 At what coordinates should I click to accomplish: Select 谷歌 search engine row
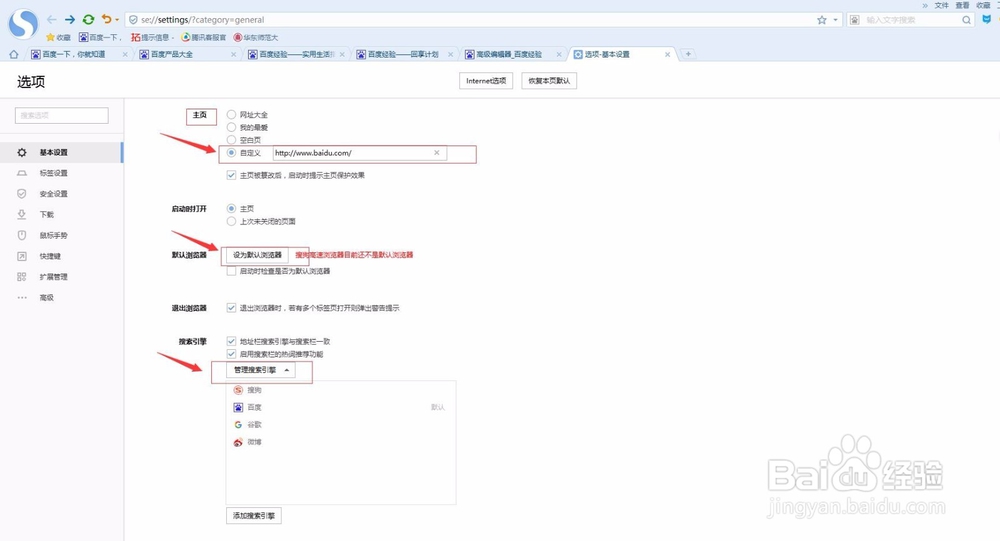coord(341,424)
